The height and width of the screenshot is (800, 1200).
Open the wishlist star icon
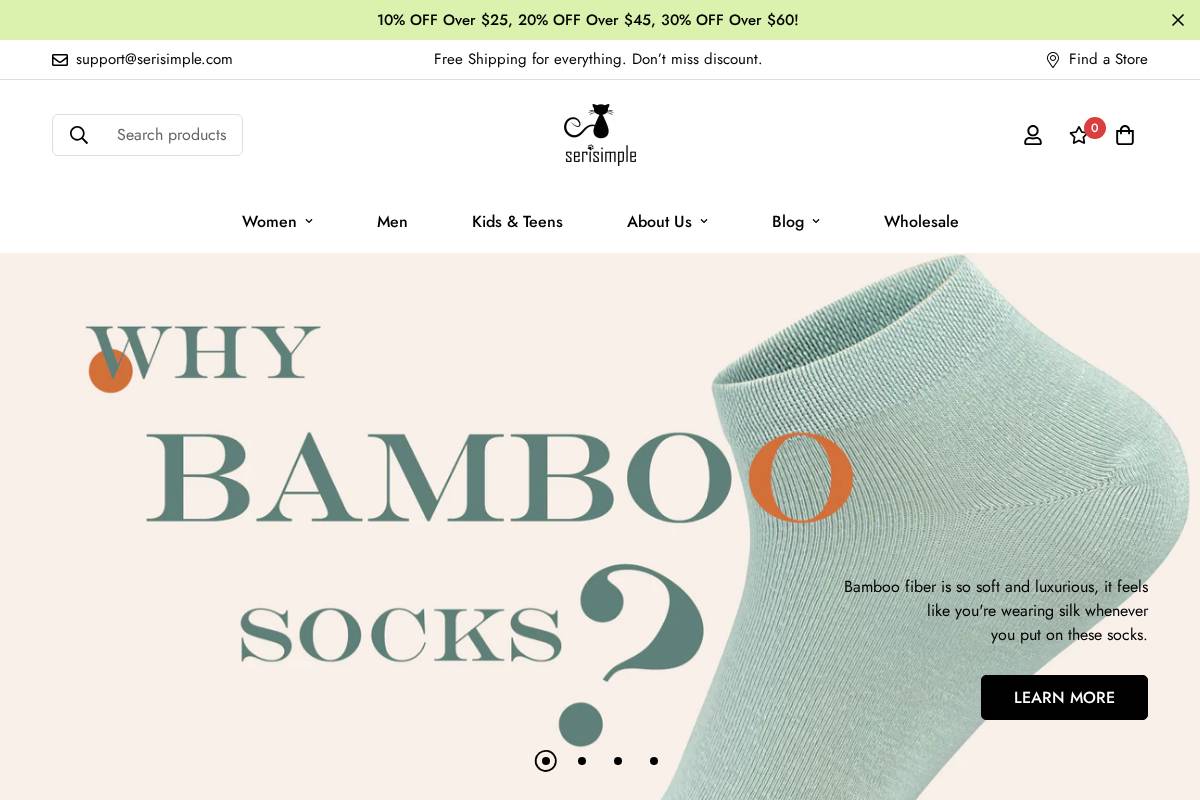coord(1078,135)
